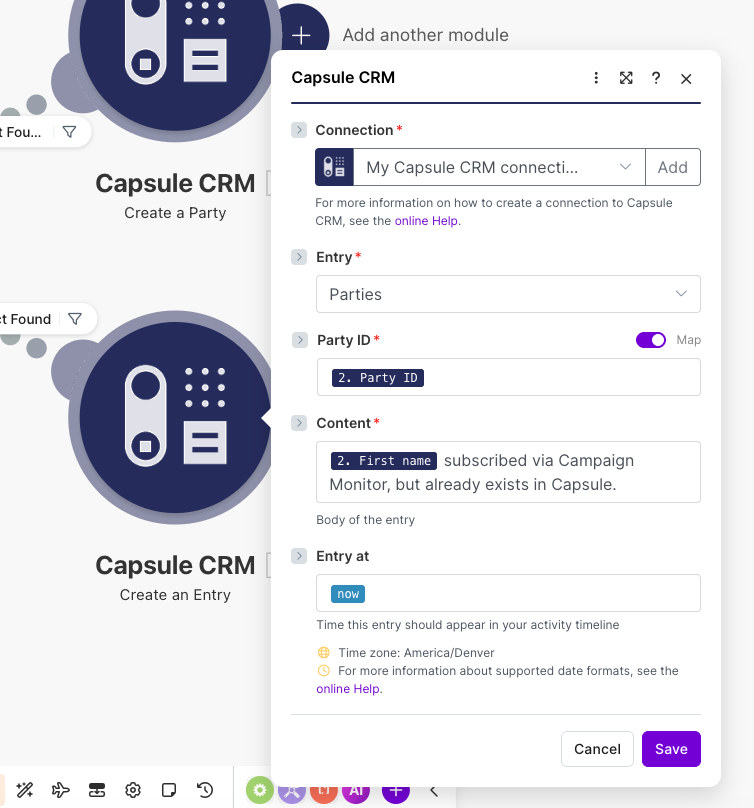Select the magic wand tool in the bottom toolbar
This screenshot has width=754, height=808.
pyautogui.click(x=25, y=790)
